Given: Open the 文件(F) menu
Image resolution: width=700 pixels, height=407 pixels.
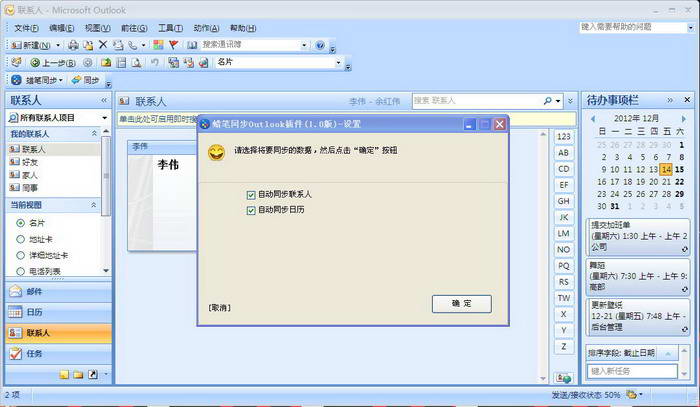Looking at the screenshot, I should (26, 28).
